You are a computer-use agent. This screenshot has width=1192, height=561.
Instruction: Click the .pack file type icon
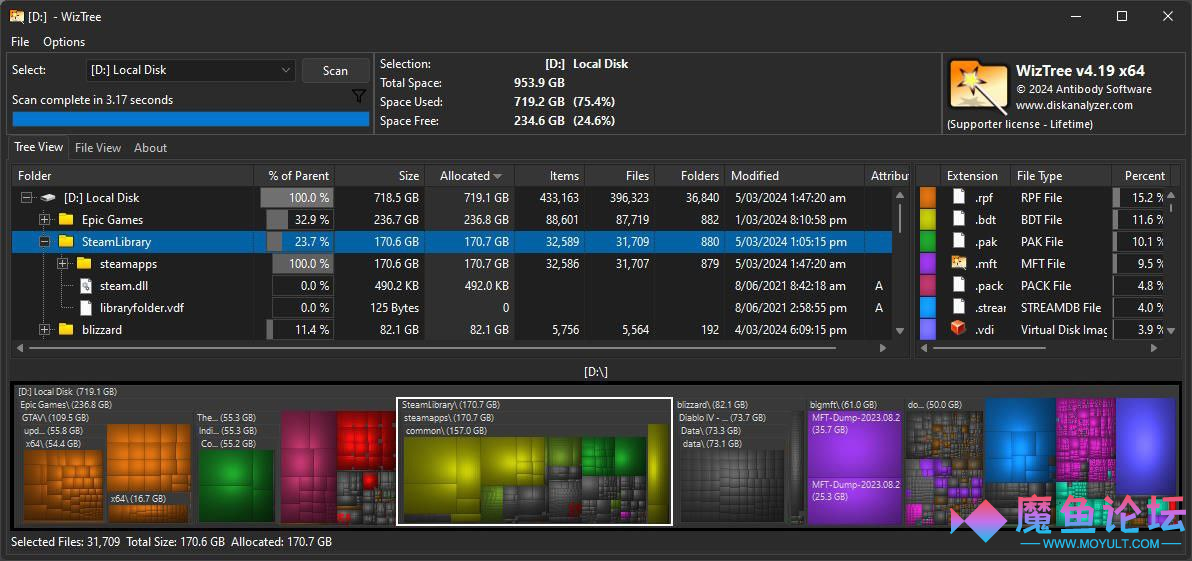click(x=959, y=286)
